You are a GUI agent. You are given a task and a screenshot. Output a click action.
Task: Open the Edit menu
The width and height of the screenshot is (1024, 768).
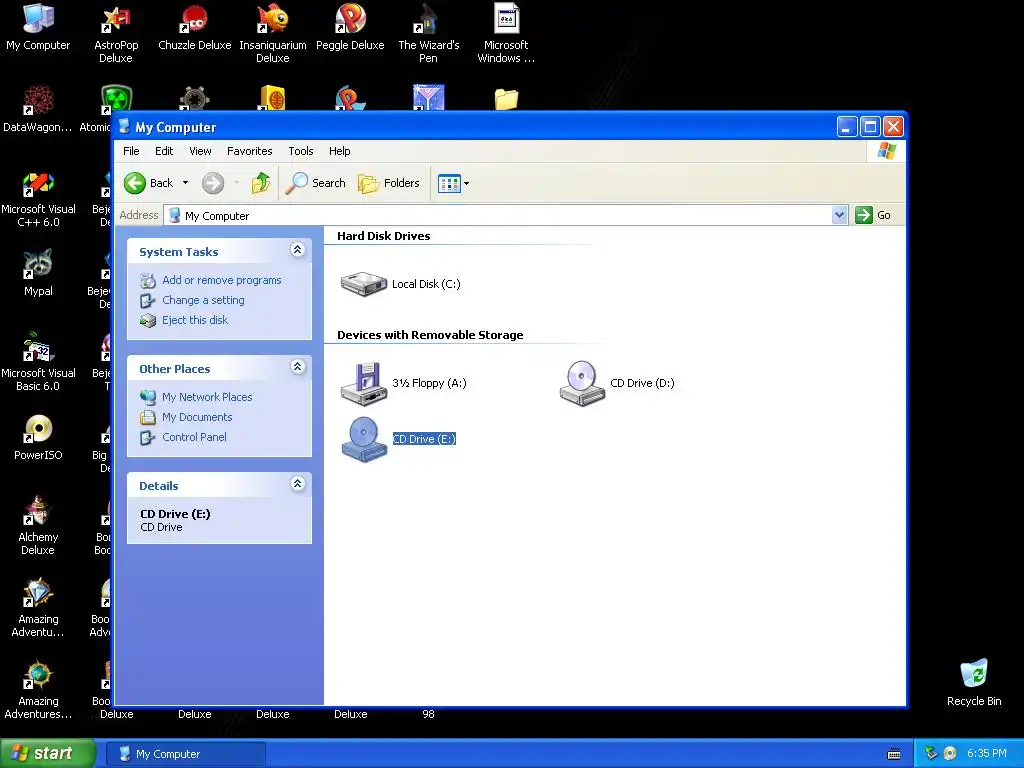click(x=164, y=151)
